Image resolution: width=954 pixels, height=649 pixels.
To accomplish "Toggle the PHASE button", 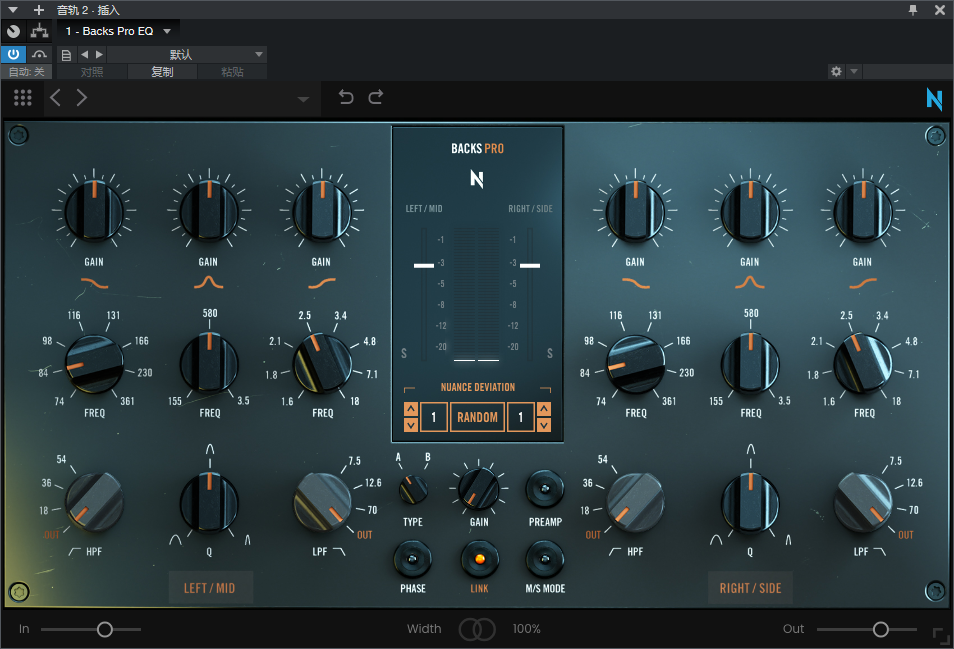I will pyautogui.click(x=413, y=559).
